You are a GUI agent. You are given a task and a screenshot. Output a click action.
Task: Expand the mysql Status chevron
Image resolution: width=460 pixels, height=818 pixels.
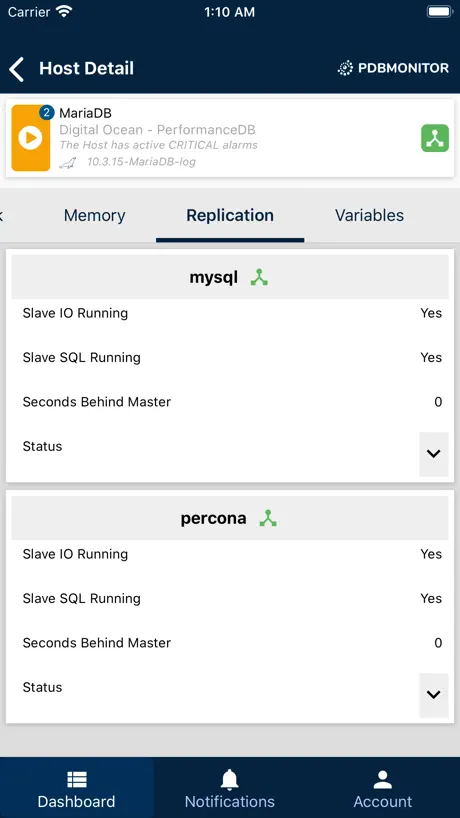pyautogui.click(x=433, y=454)
